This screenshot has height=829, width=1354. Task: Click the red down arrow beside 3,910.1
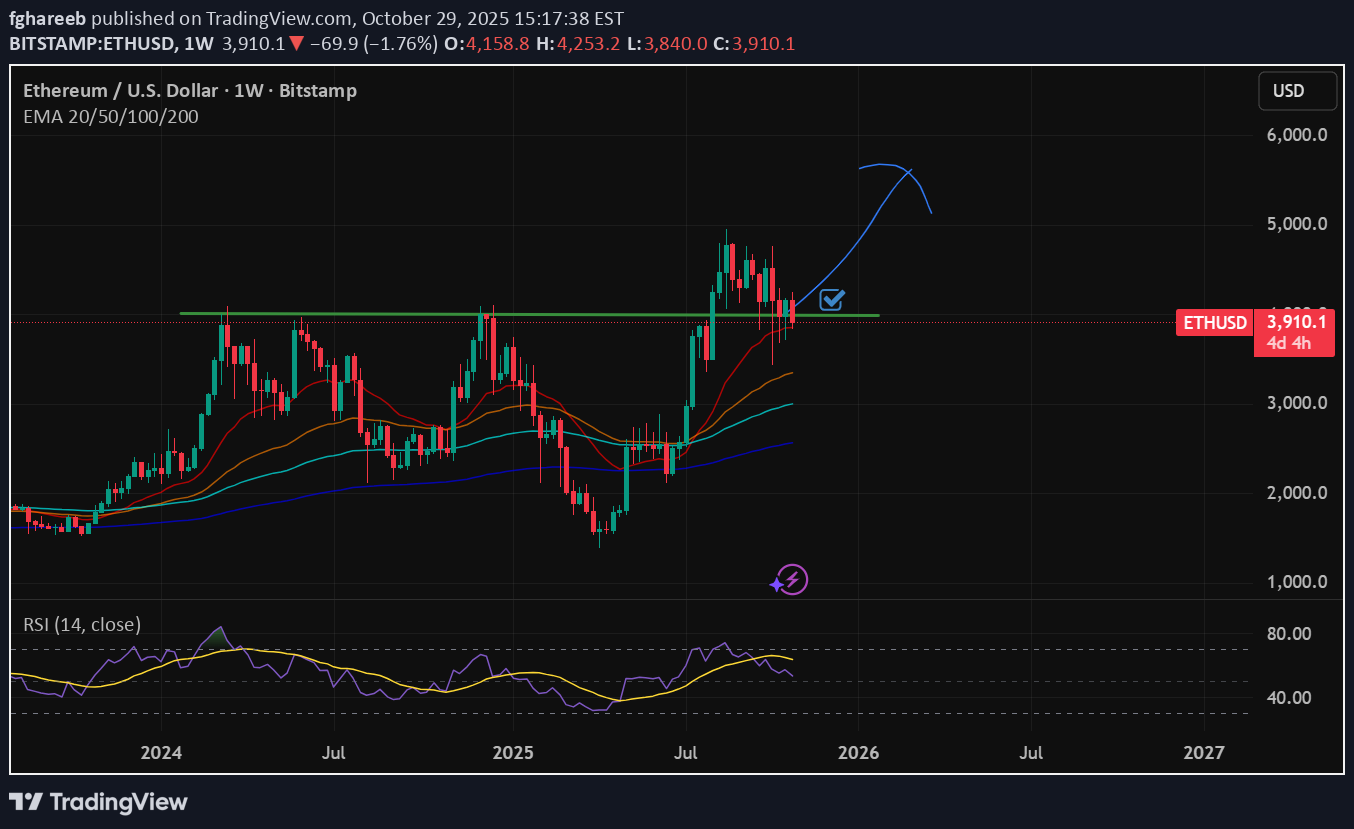[x=296, y=44]
